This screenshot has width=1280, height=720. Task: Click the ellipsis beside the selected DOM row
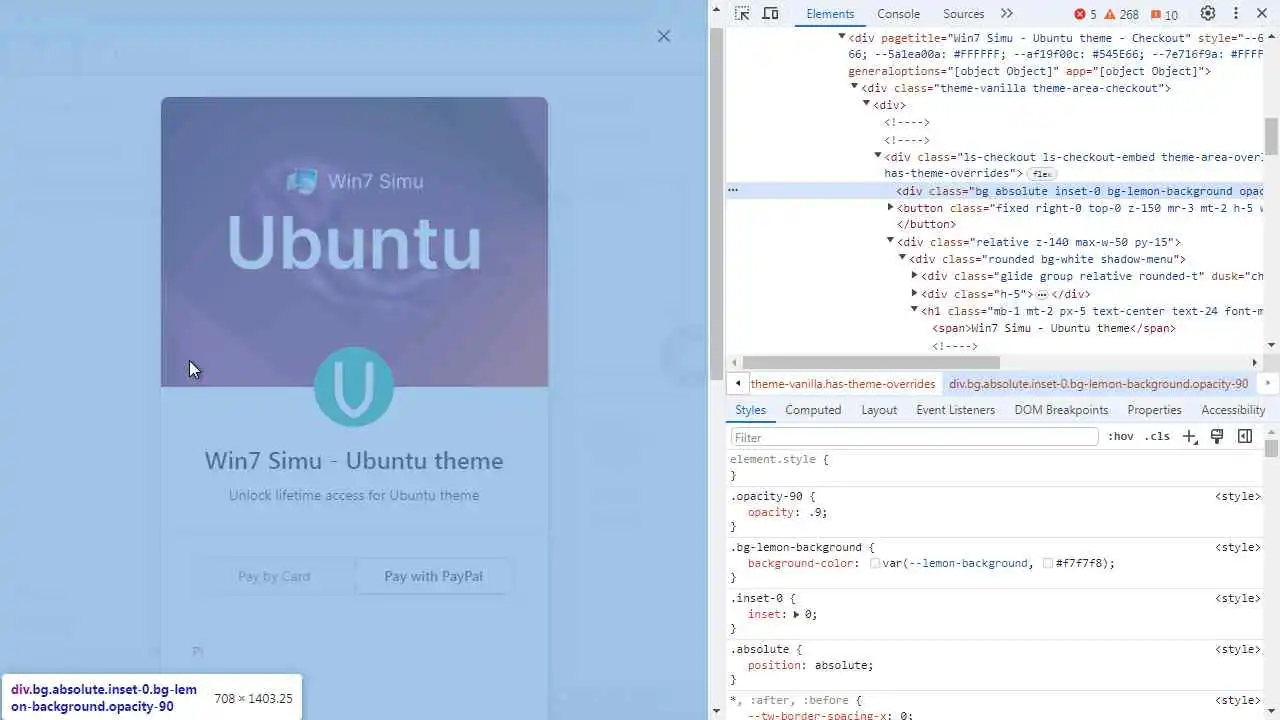pos(733,190)
